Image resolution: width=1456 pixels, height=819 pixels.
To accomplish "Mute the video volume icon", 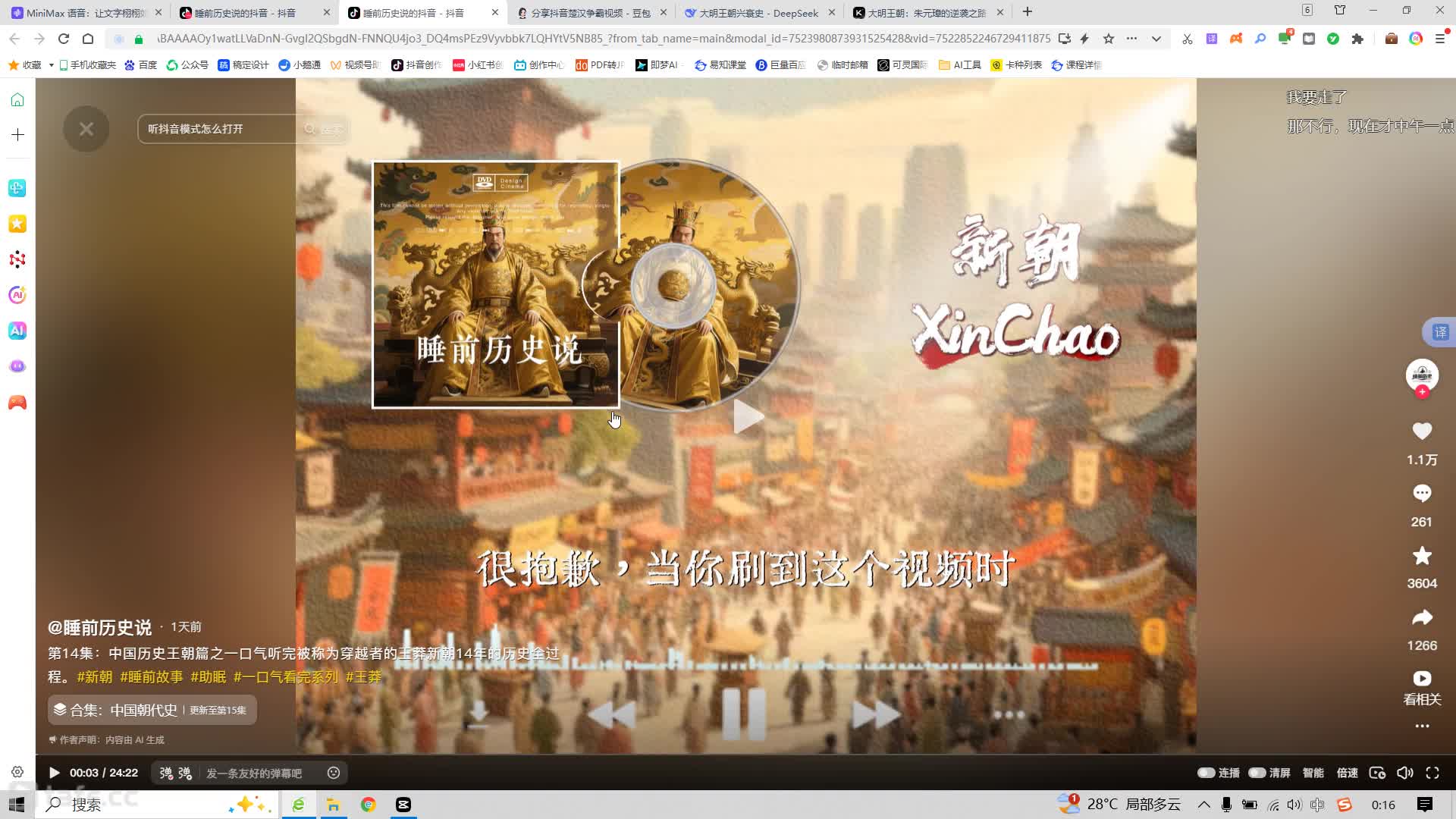I will 1404,773.
